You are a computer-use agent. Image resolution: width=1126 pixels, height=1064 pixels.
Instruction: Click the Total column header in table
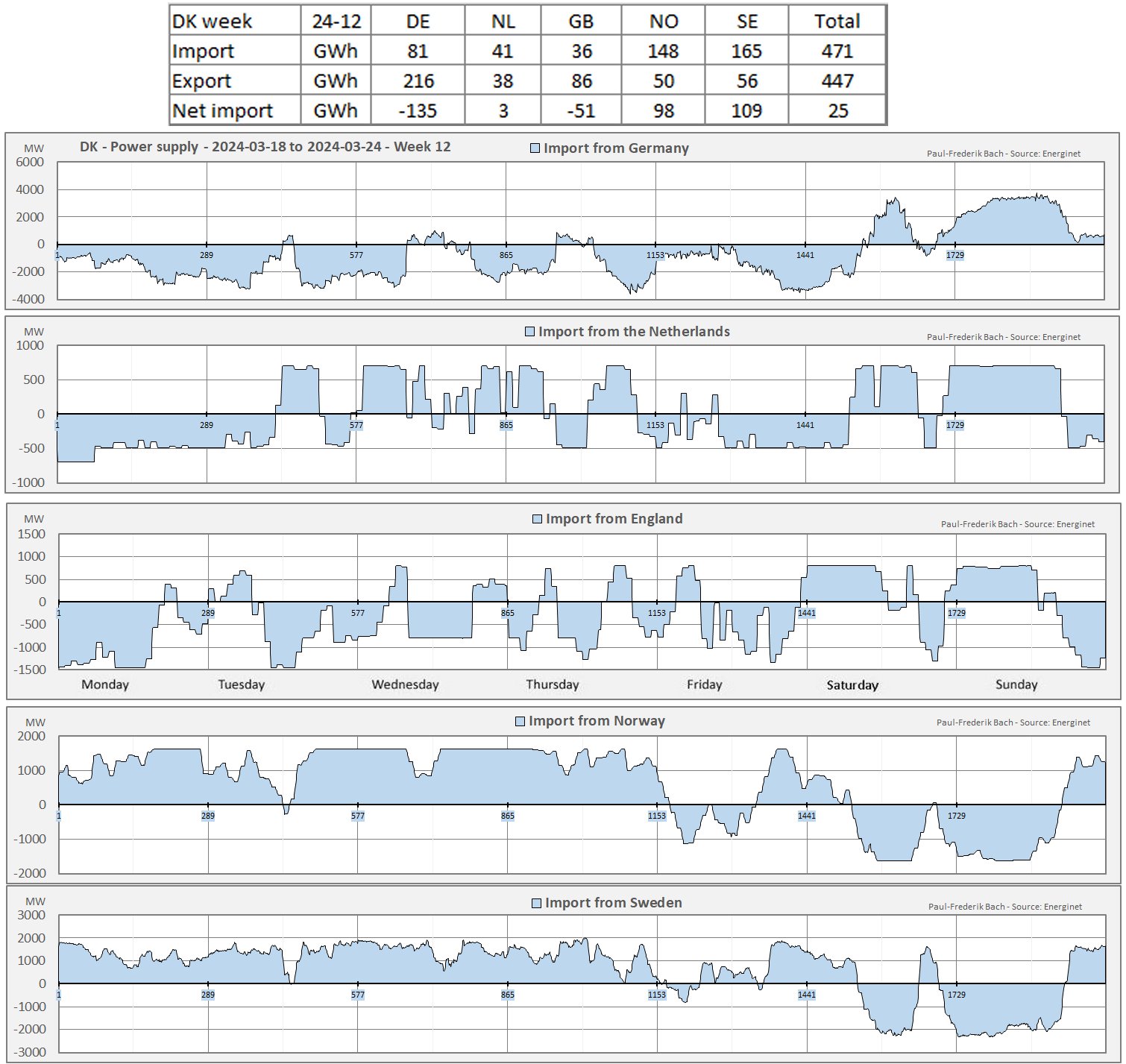837,21
